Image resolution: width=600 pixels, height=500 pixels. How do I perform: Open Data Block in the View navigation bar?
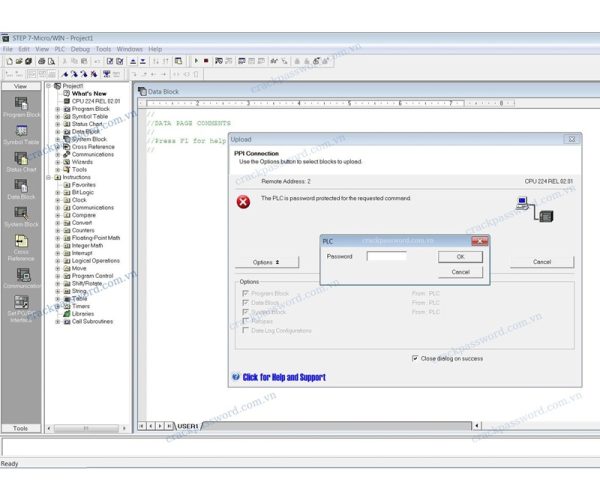(x=21, y=189)
